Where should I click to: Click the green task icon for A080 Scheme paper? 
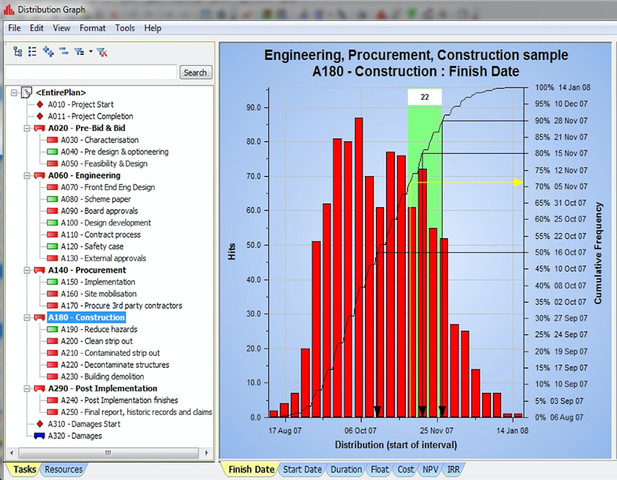coord(52,199)
